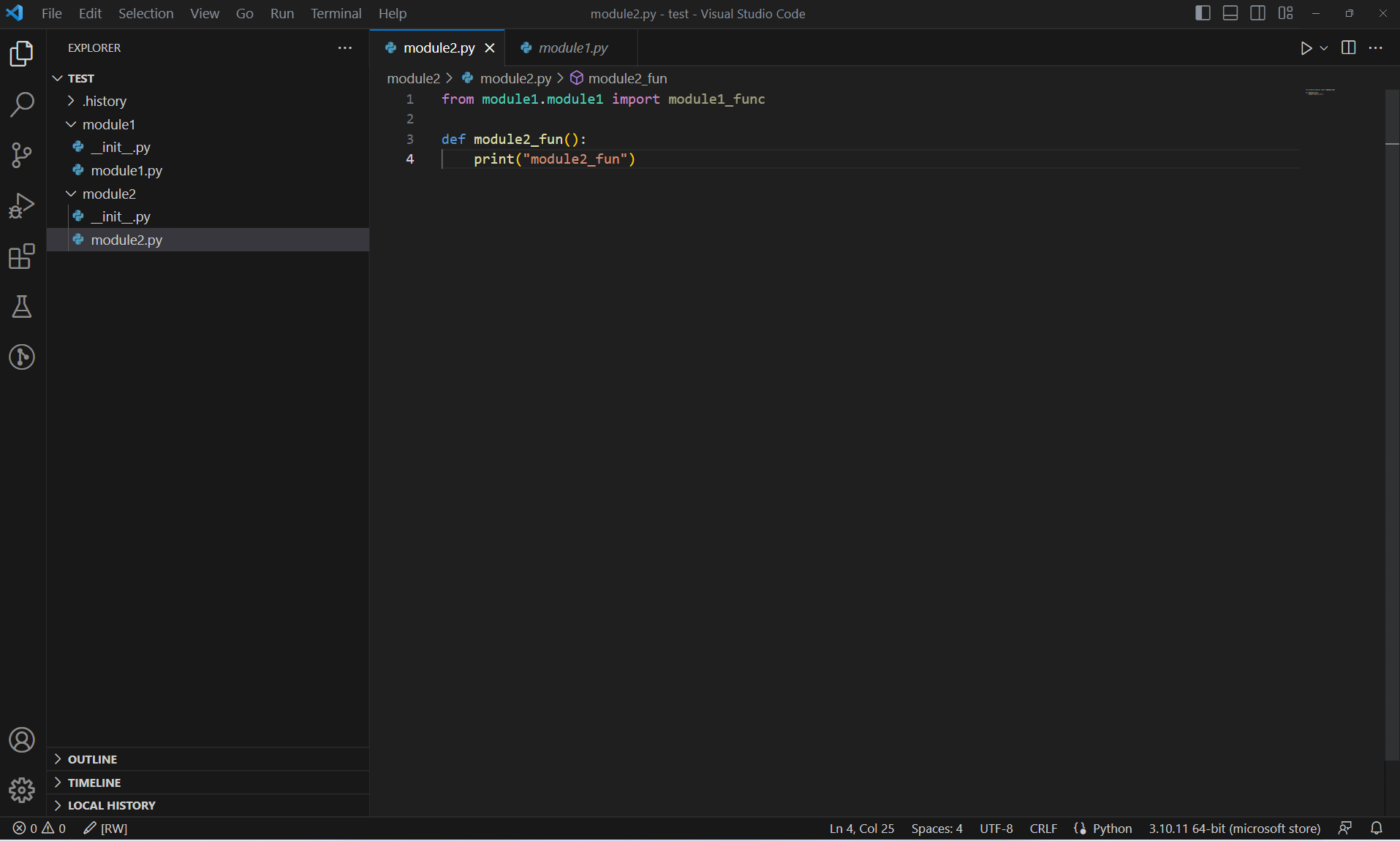The width and height of the screenshot is (1400, 841).
Task: Toggle the Primary Side Bar layout button
Action: 1203,13
